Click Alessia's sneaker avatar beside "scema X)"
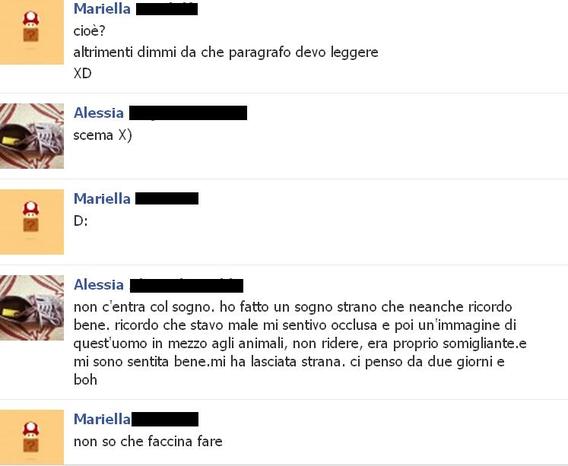This screenshot has width=568, height=466. (32, 136)
